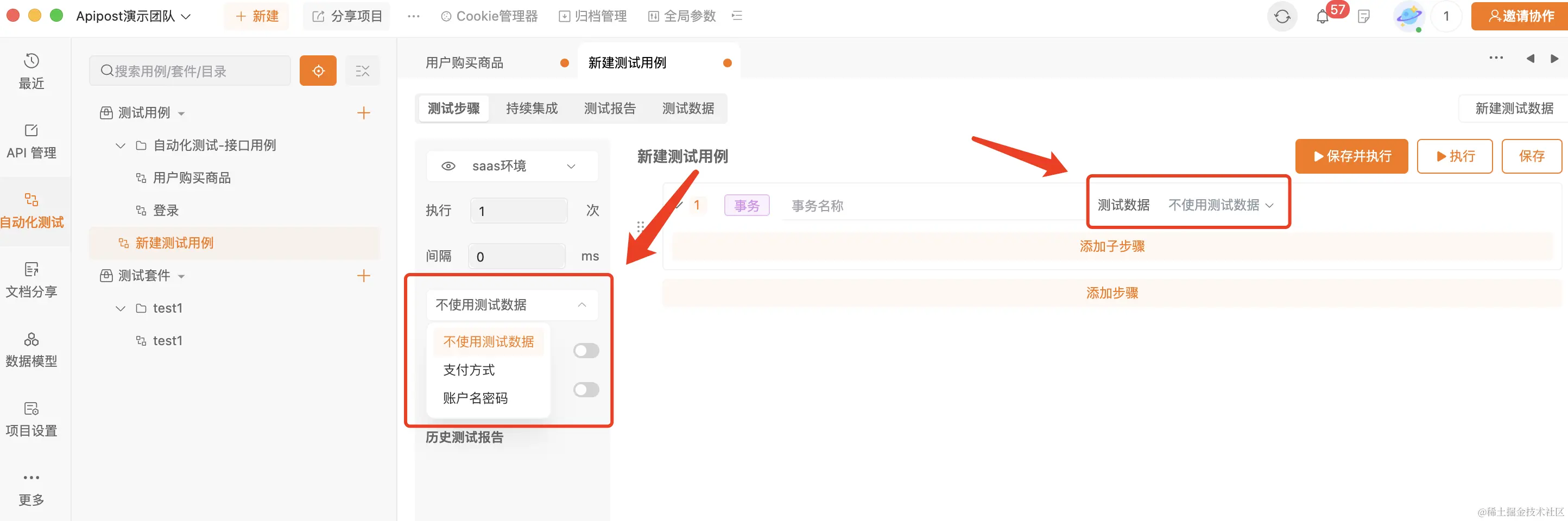Click the 执行 run button
Screen dimensions: 1568x521
tap(1454, 156)
